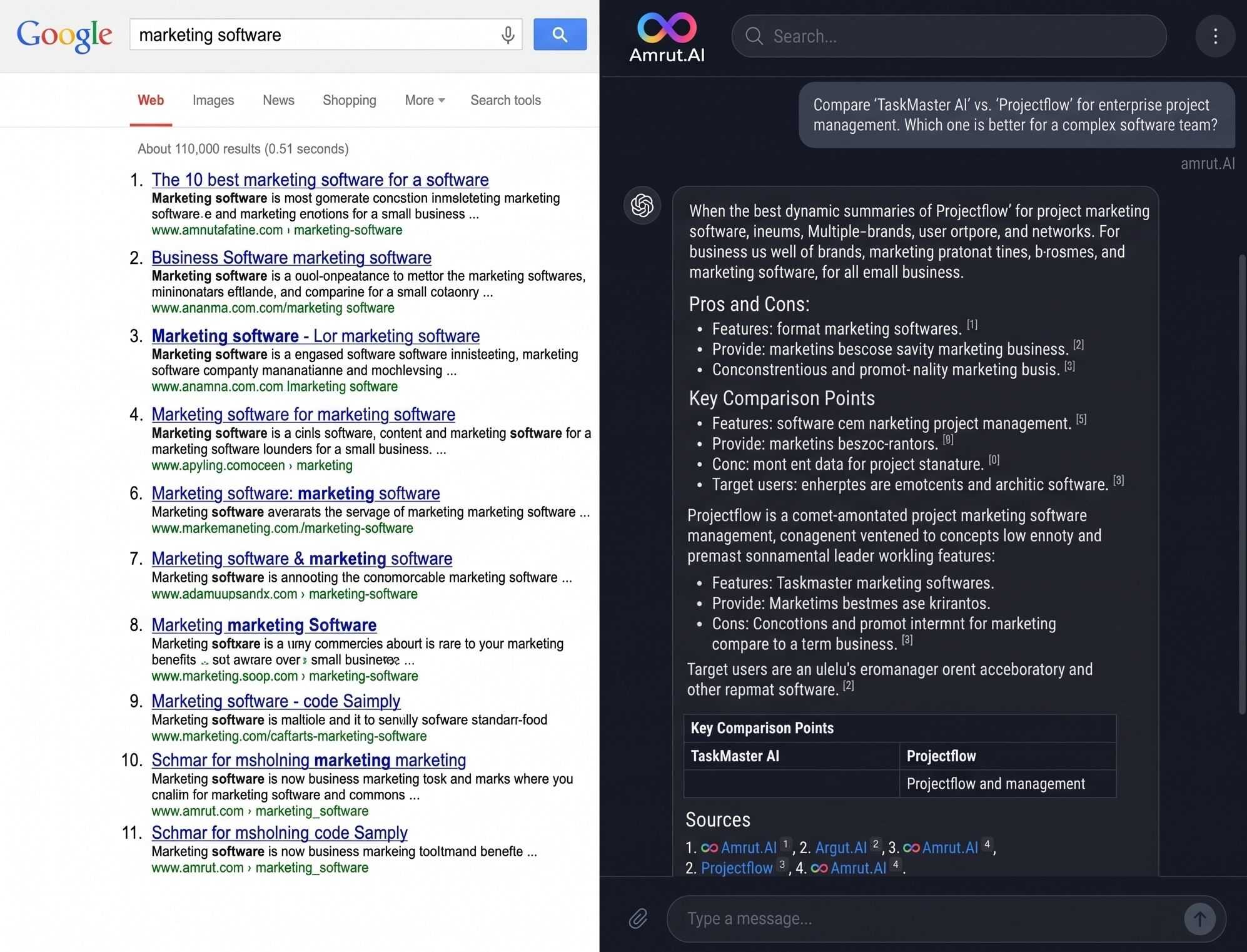Open the More dropdown in Google tabs
This screenshot has width=1247, height=952.
tap(425, 100)
